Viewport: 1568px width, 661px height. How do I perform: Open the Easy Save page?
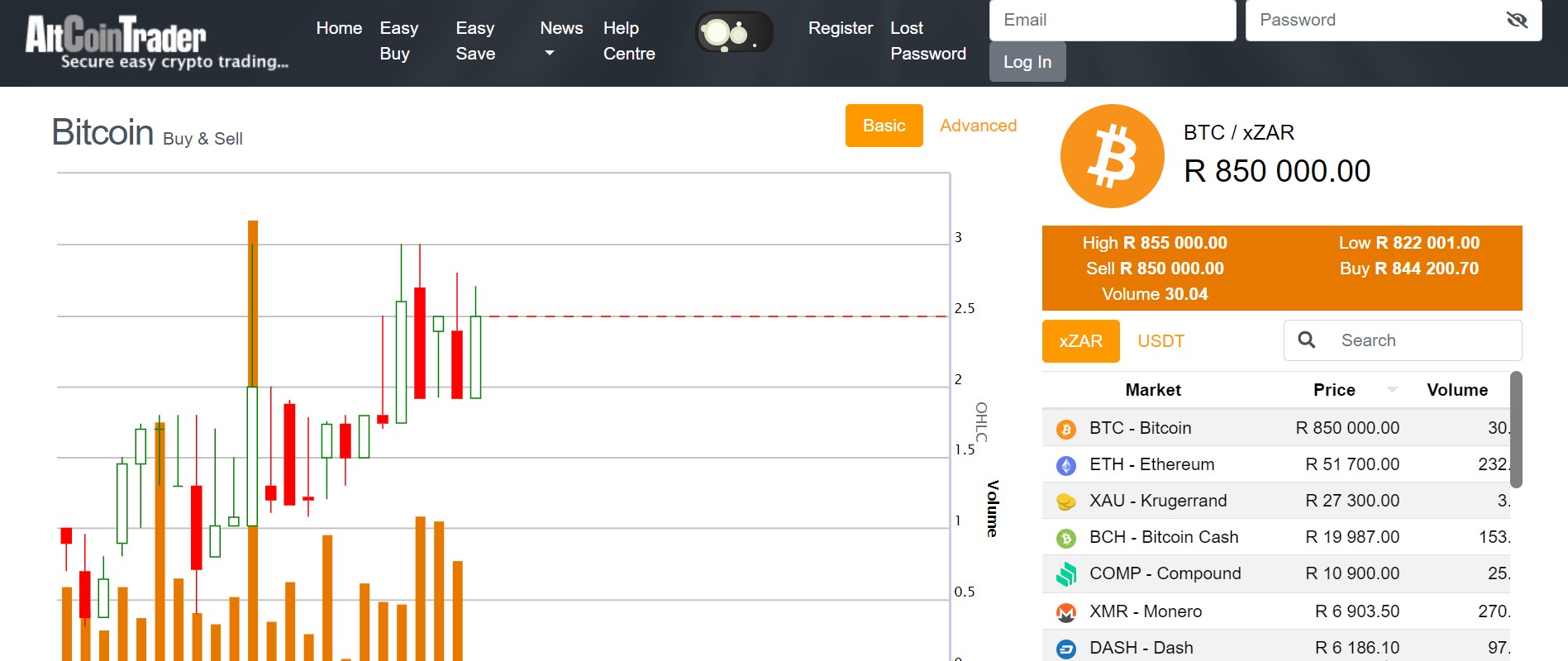(x=475, y=40)
